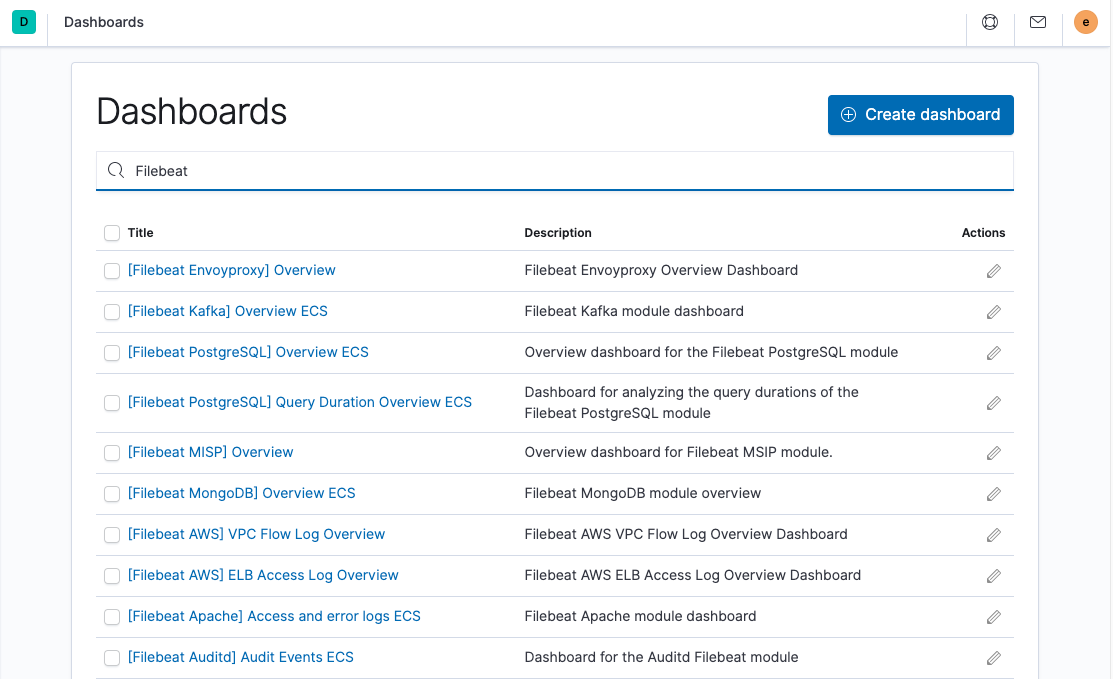Edit the [Filebeat Auditd] Audit Events dashboard

click(993, 657)
